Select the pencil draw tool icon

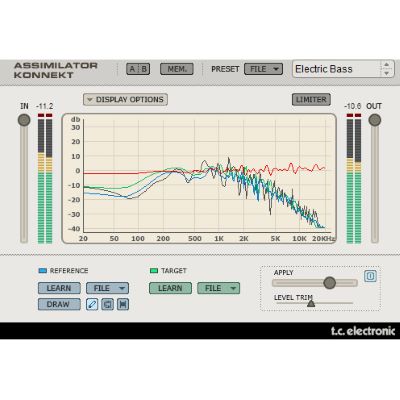(x=92, y=304)
